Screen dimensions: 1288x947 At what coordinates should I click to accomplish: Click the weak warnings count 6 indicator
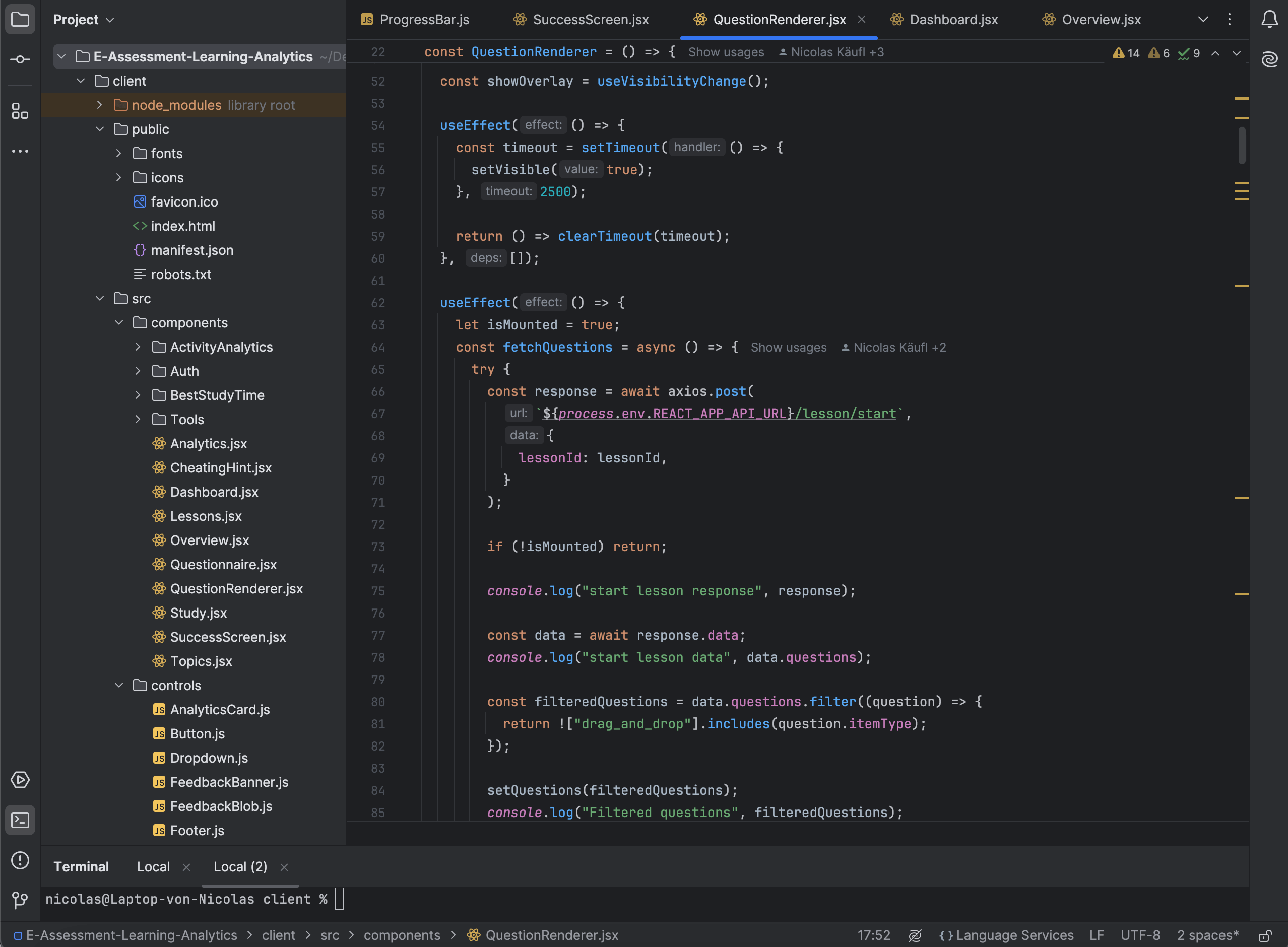tap(1158, 53)
